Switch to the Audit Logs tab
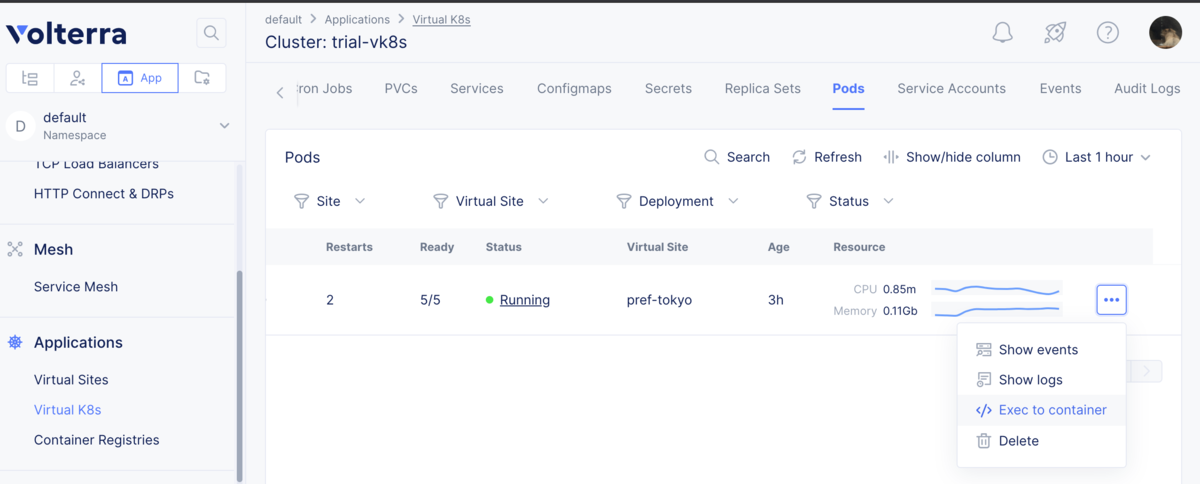1200x484 pixels. coord(1147,88)
